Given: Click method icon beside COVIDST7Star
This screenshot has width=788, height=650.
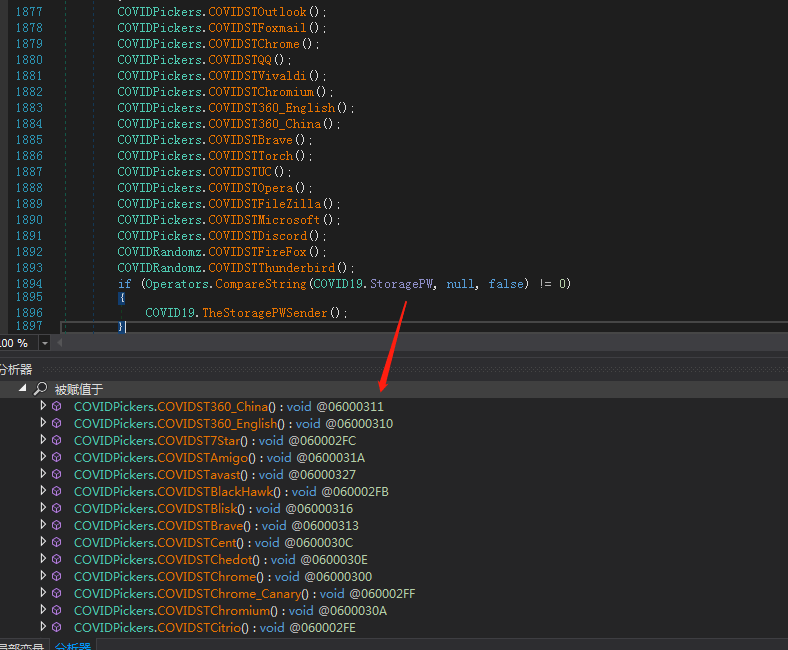Looking at the screenshot, I should (x=57, y=440).
